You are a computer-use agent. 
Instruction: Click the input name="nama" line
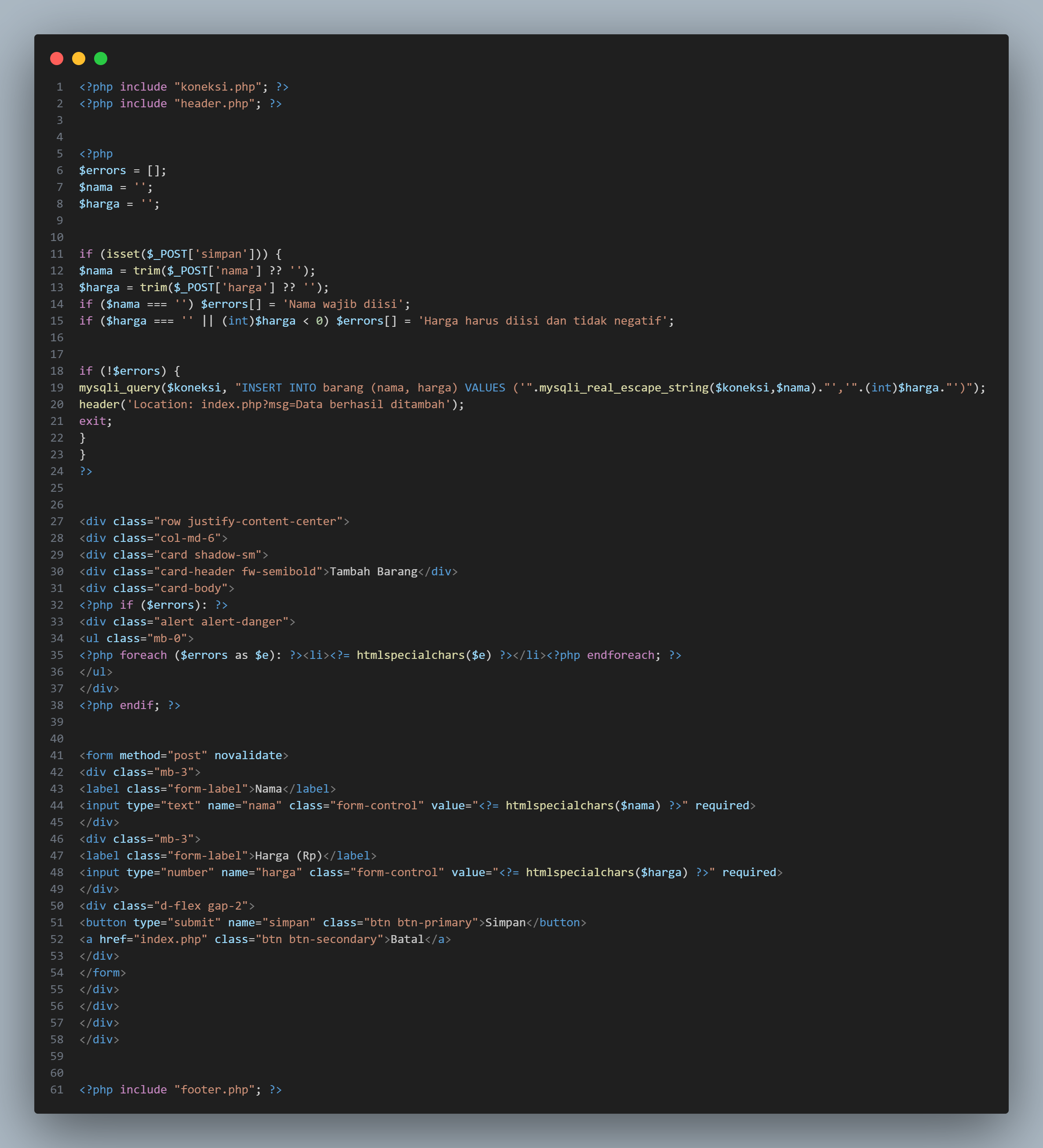[x=417, y=805]
